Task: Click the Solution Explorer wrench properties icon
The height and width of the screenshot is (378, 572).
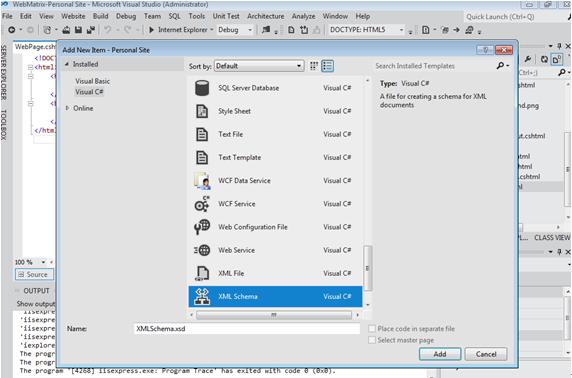Action: point(527,59)
